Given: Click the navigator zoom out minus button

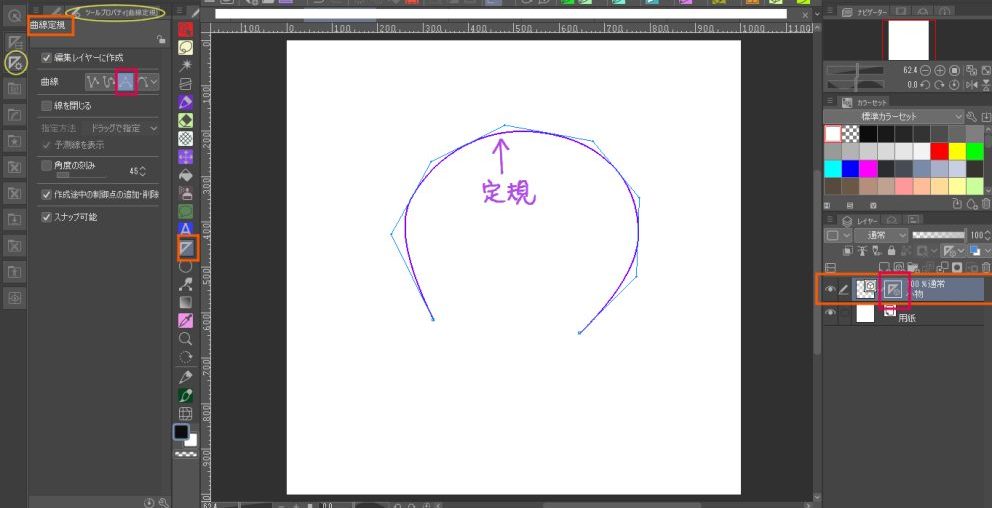Looking at the screenshot, I should 926,70.
